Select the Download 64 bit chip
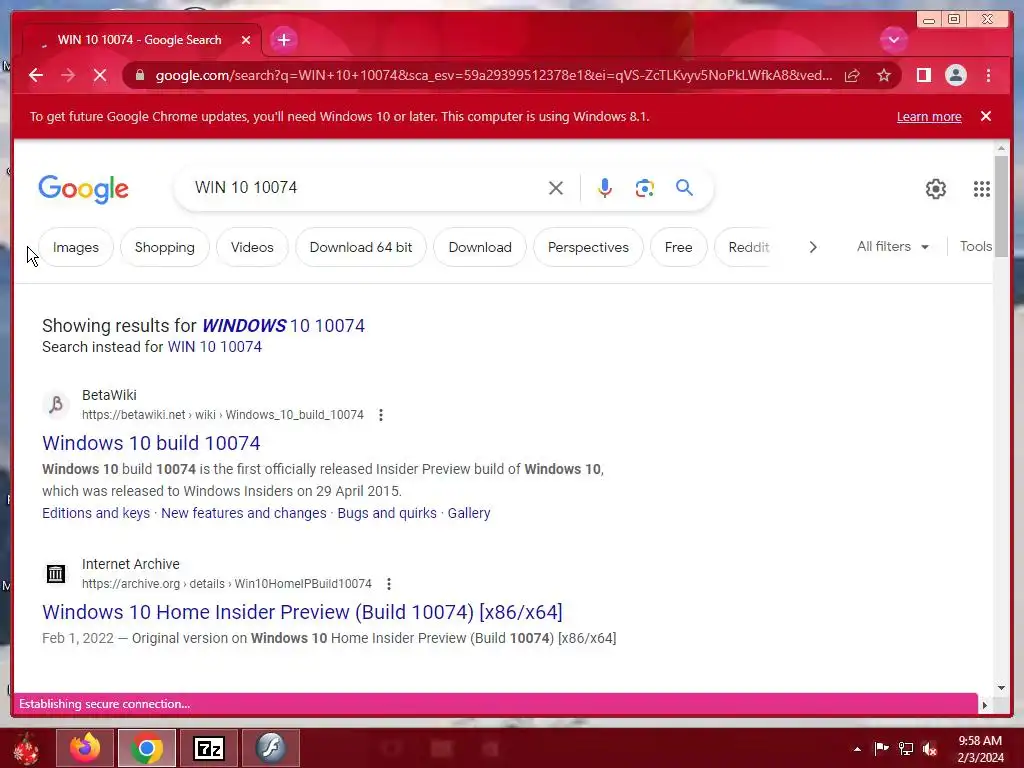The image size is (1024, 768). point(360,248)
